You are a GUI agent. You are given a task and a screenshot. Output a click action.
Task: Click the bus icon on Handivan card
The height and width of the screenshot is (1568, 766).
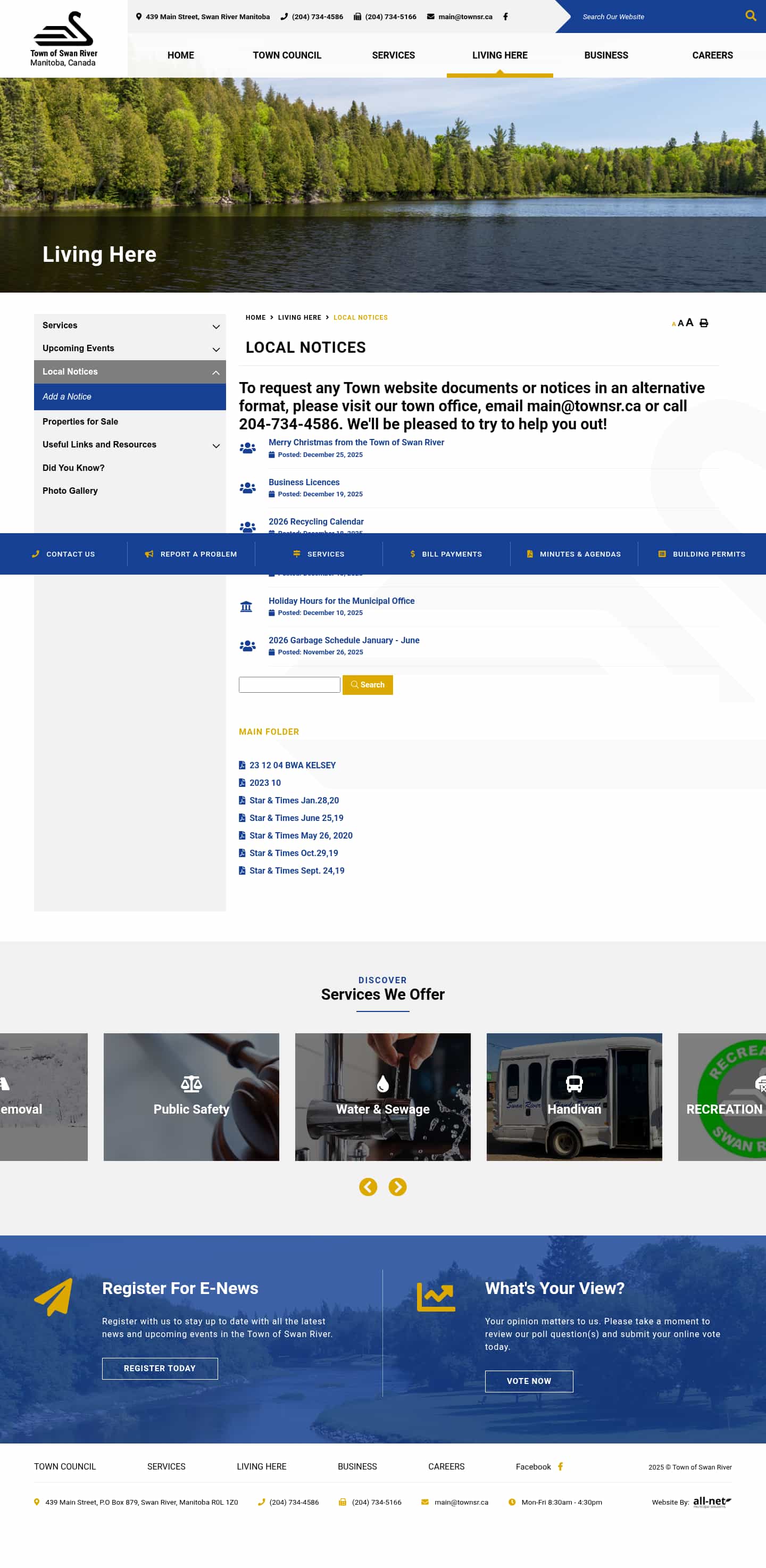tap(574, 1083)
